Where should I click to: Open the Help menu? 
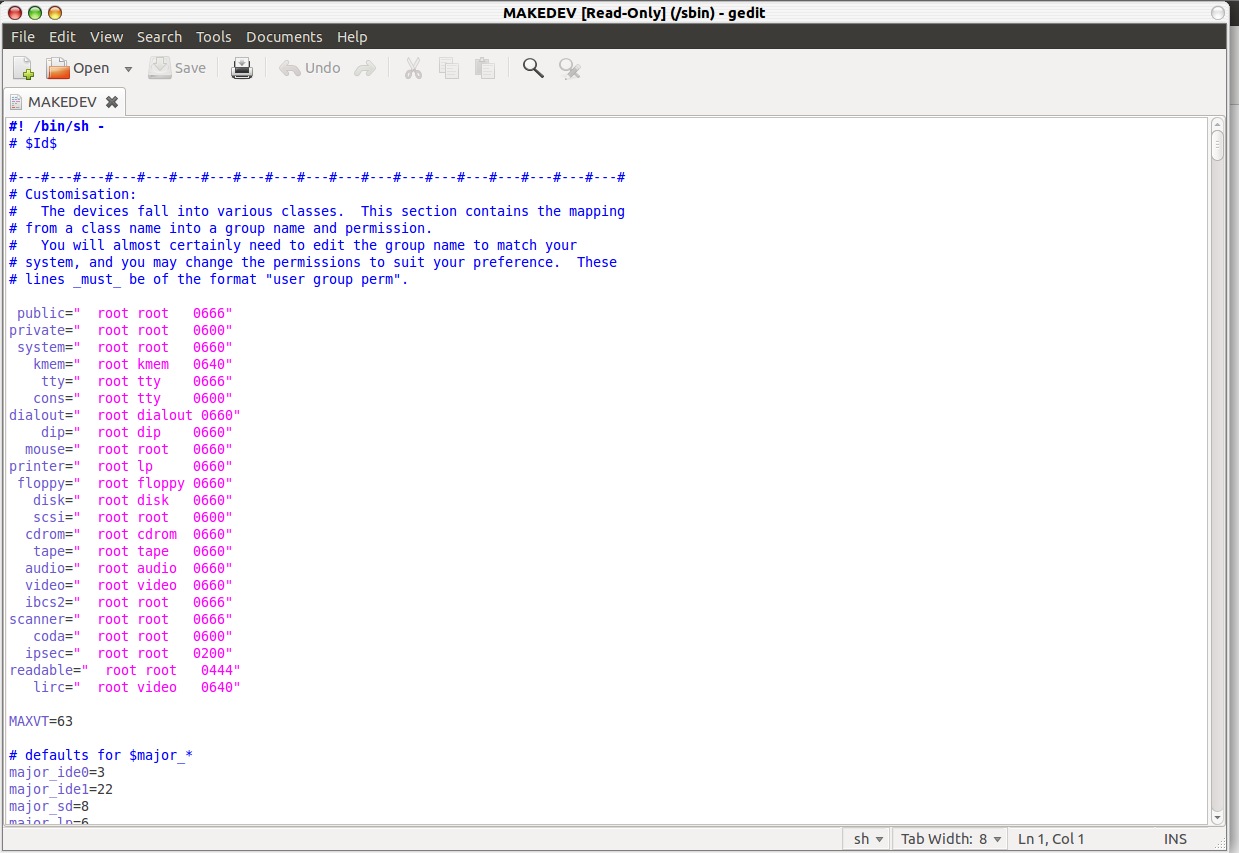352,37
